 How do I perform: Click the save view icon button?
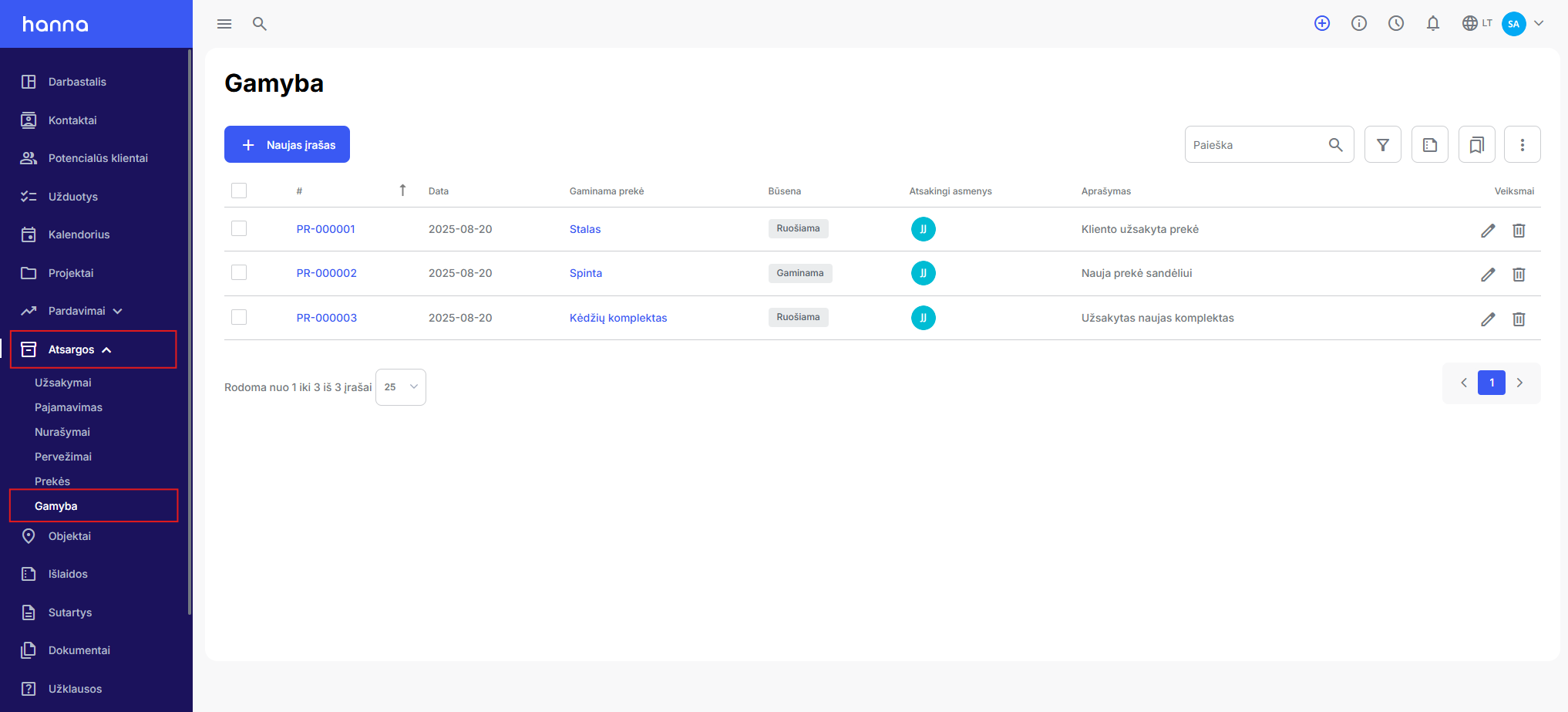[1430, 144]
